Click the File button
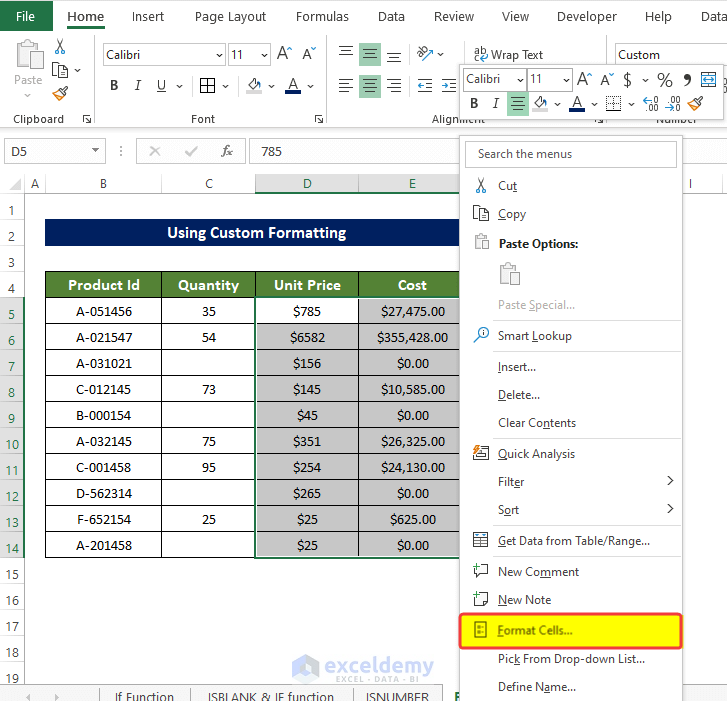Viewport: 727px width, 701px height. point(26,16)
